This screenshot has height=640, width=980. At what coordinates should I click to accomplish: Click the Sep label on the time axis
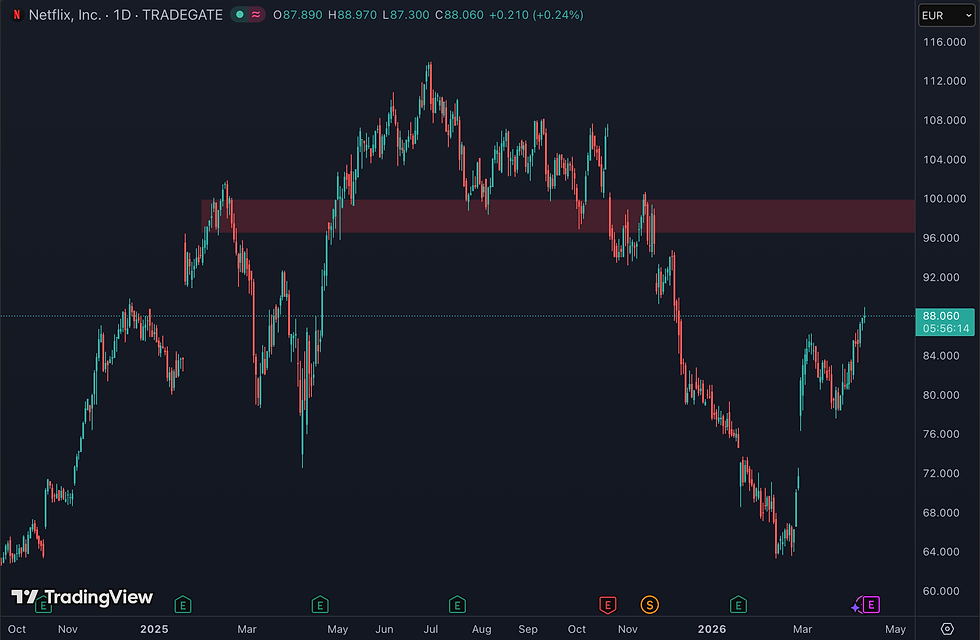point(528,629)
